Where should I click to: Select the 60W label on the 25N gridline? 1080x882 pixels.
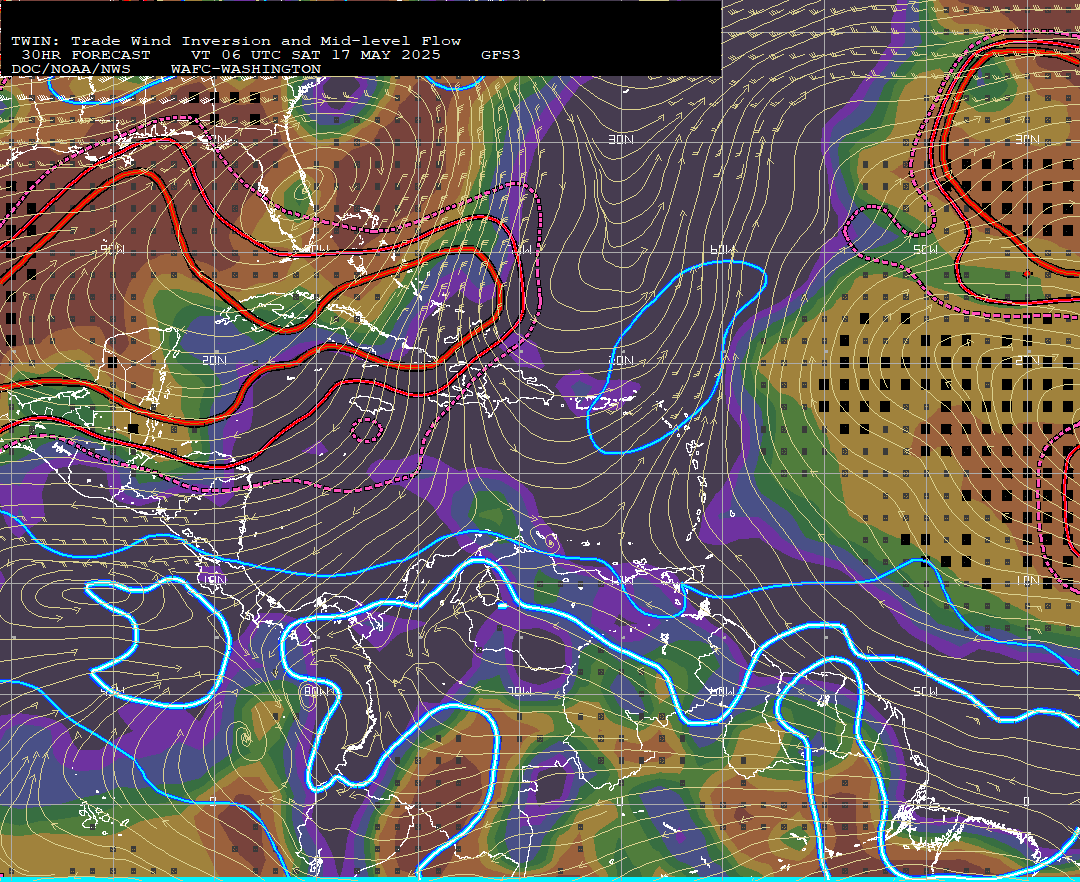pos(722,249)
